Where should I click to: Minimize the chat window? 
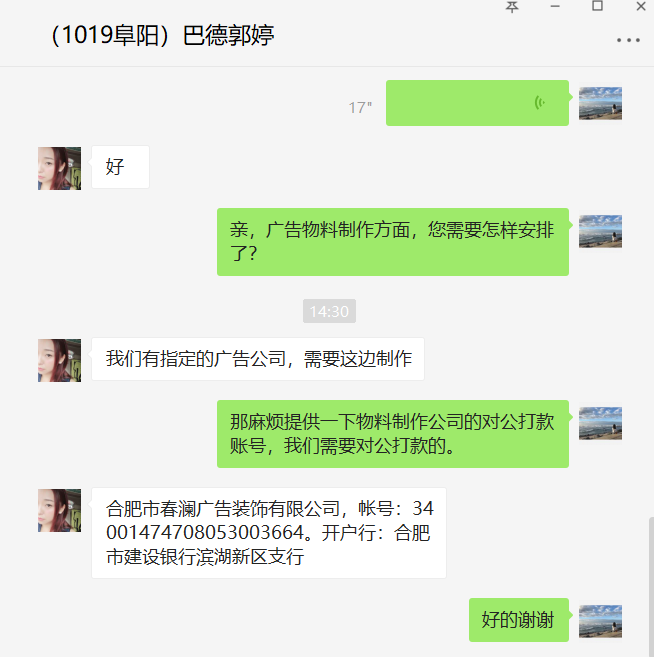(x=555, y=6)
